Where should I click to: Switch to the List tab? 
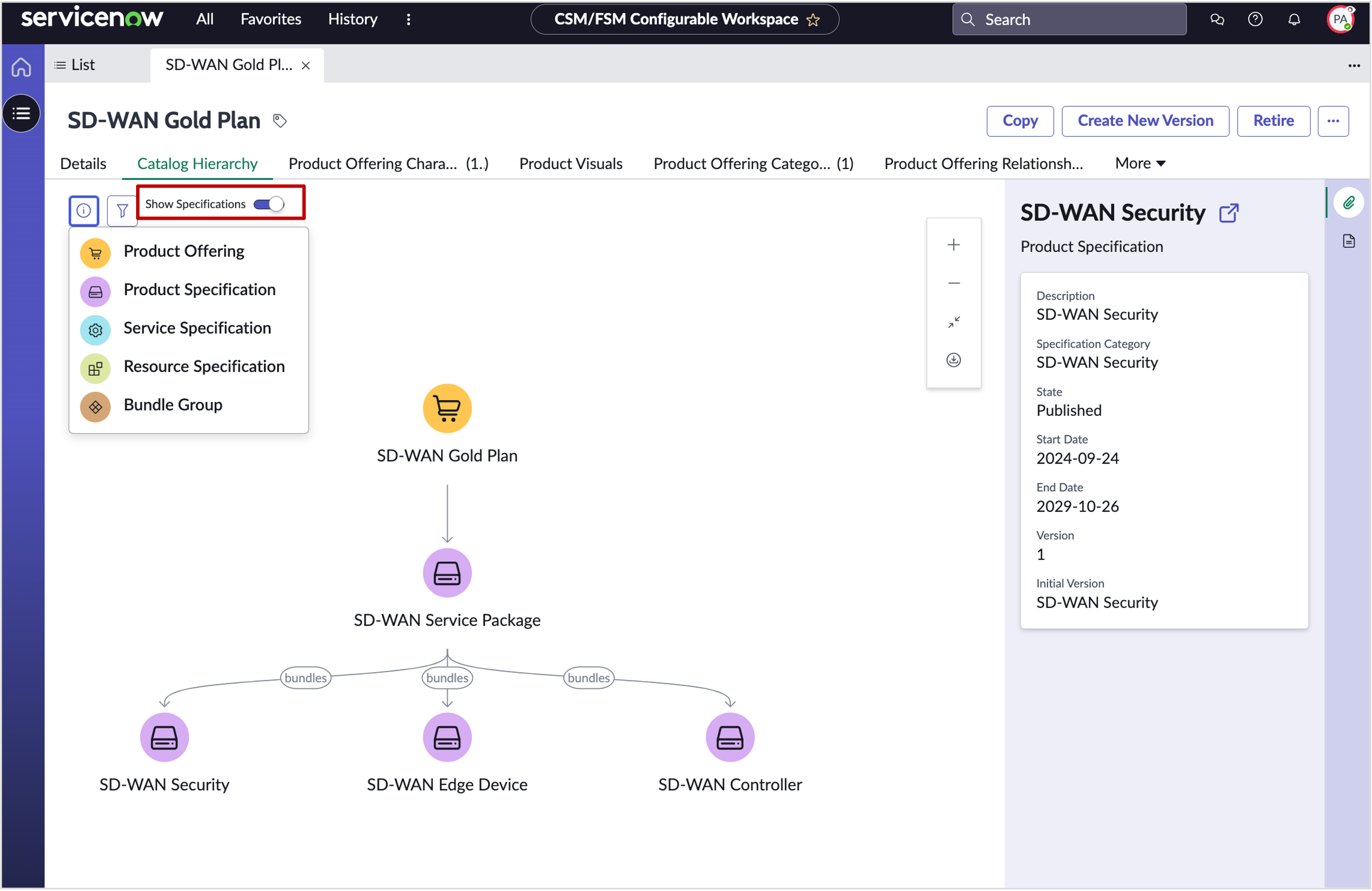coord(75,65)
